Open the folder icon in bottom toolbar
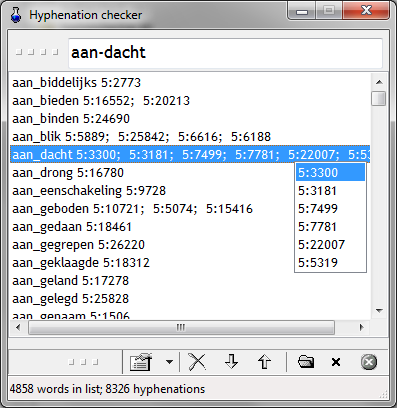 tap(306, 362)
